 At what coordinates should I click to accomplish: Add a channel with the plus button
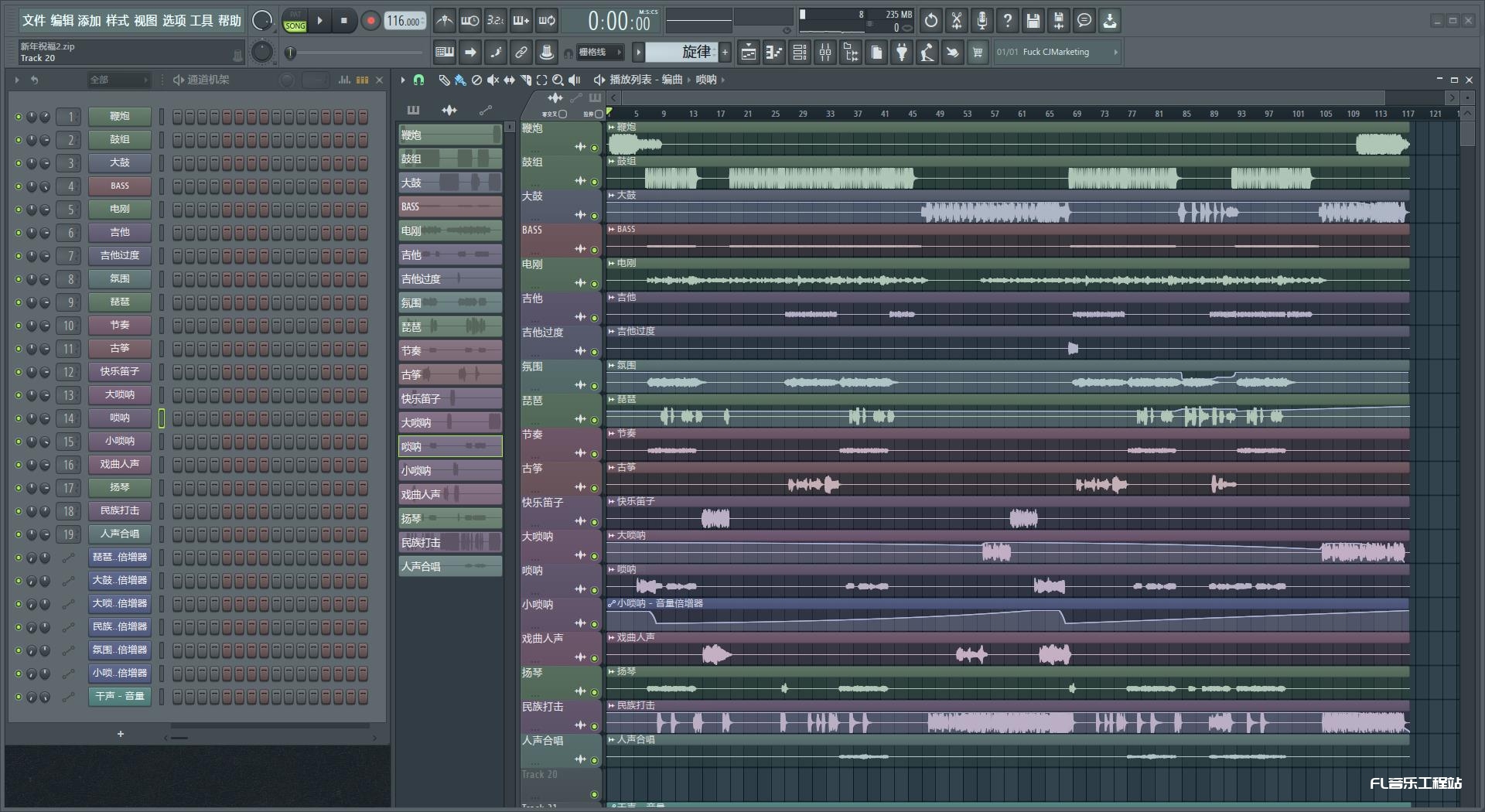pos(121,734)
